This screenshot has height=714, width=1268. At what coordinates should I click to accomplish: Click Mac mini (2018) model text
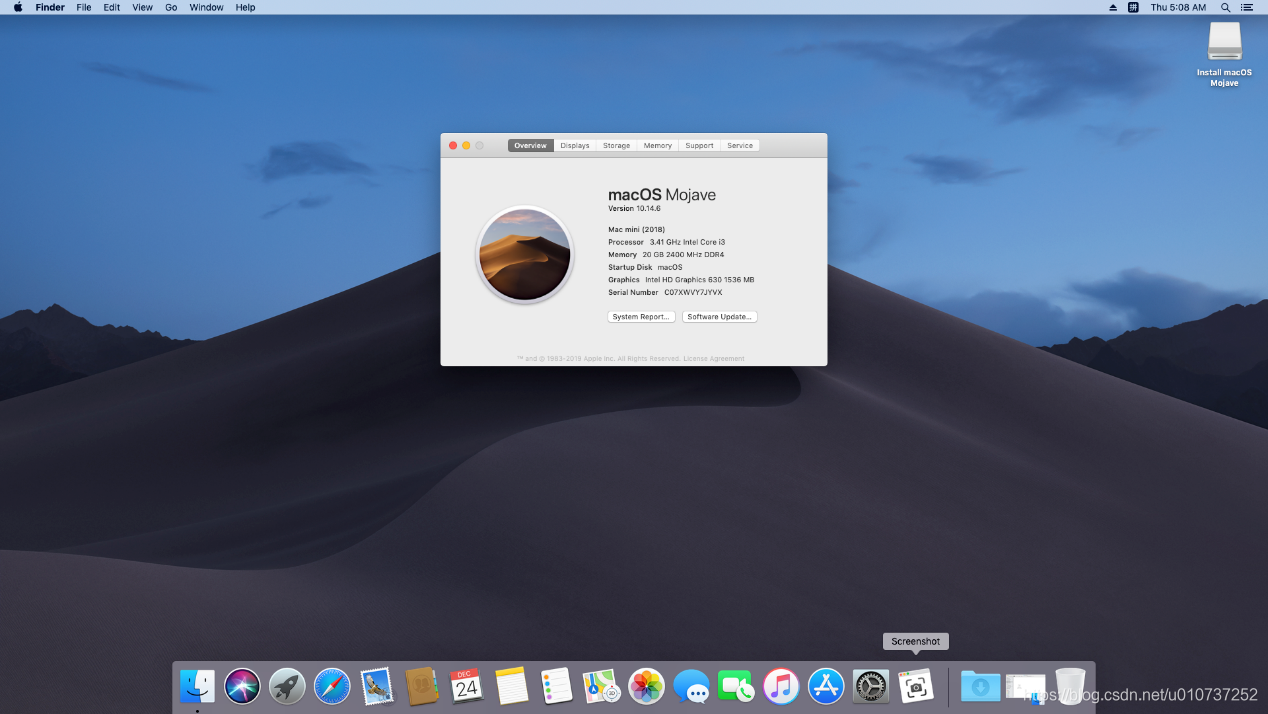(x=636, y=229)
